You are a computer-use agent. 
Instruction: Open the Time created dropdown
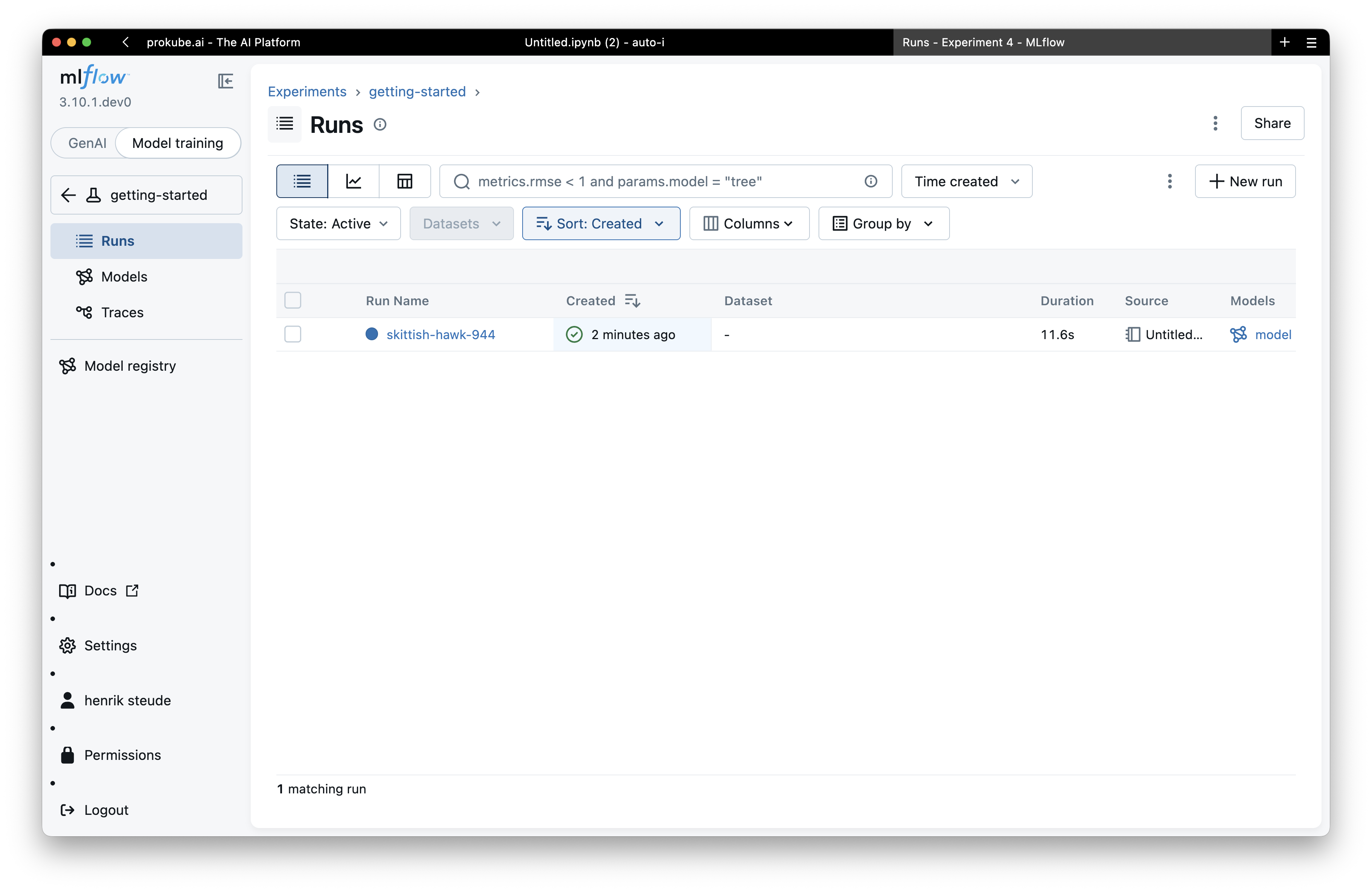click(967, 181)
